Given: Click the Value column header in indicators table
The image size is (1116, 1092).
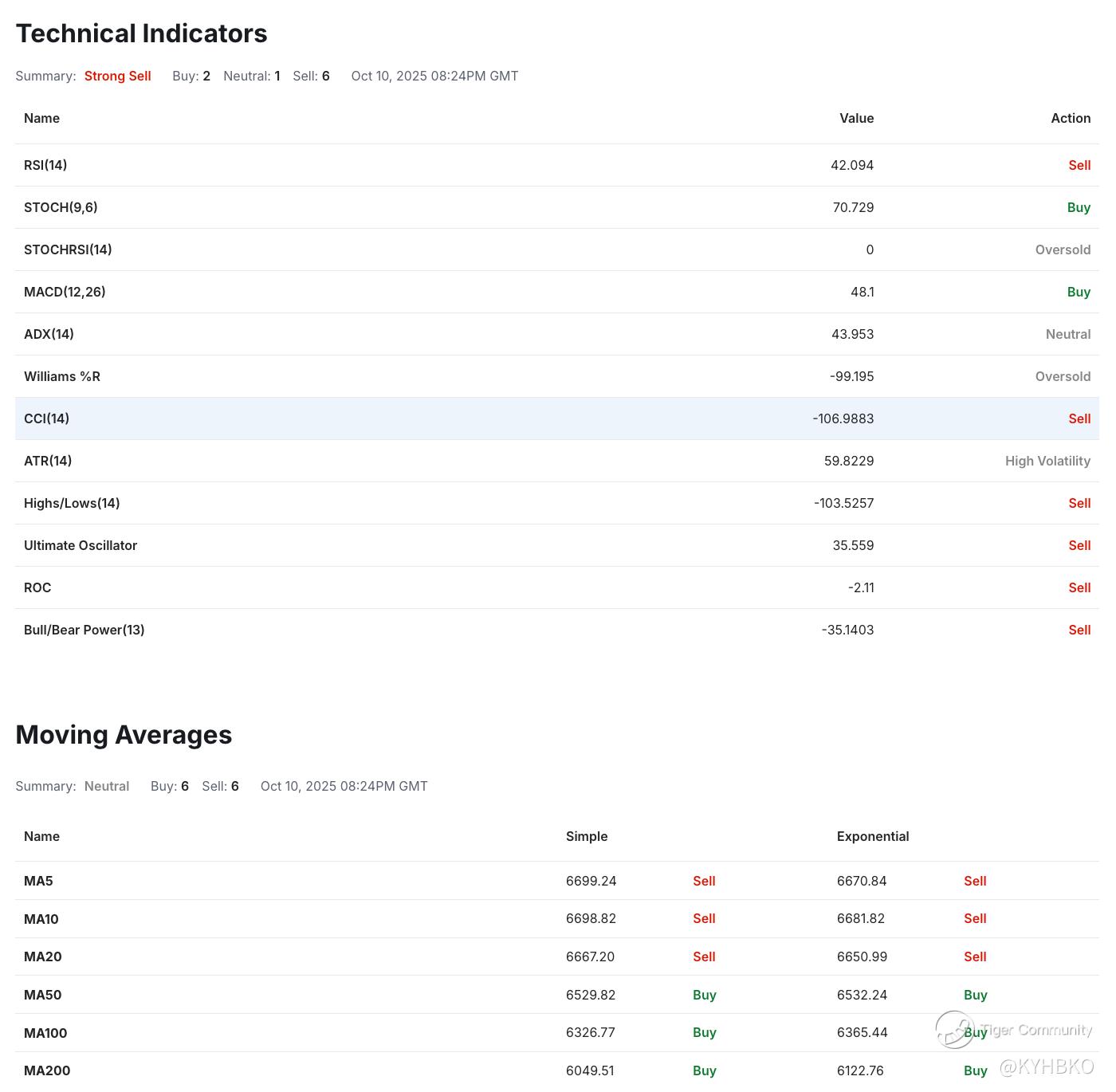Looking at the screenshot, I should (856, 118).
